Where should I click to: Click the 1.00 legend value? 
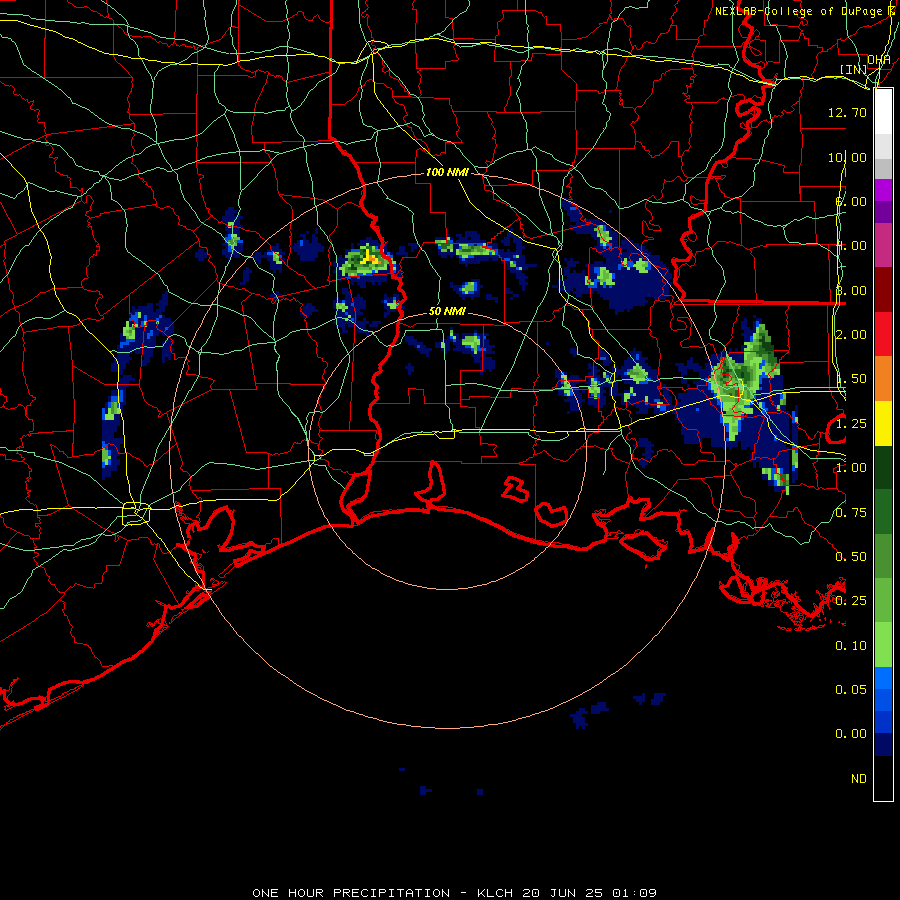[851, 468]
